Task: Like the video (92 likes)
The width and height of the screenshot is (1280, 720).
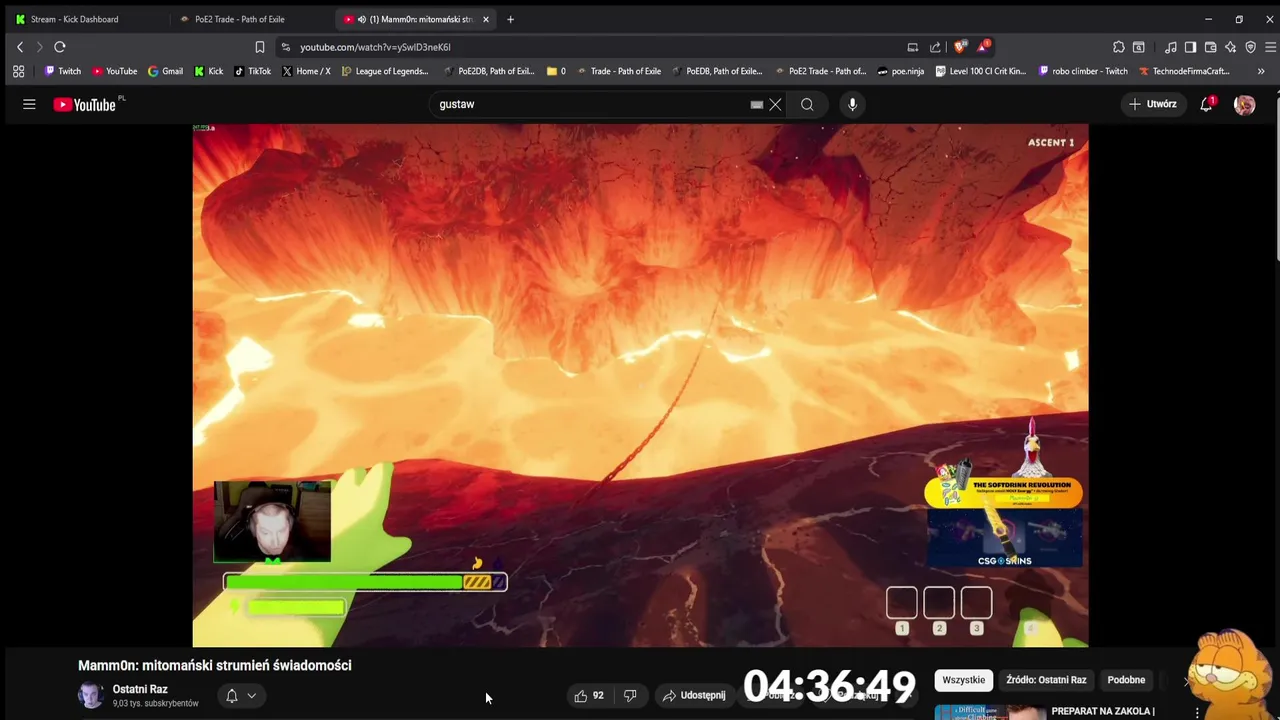Action: (589, 695)
